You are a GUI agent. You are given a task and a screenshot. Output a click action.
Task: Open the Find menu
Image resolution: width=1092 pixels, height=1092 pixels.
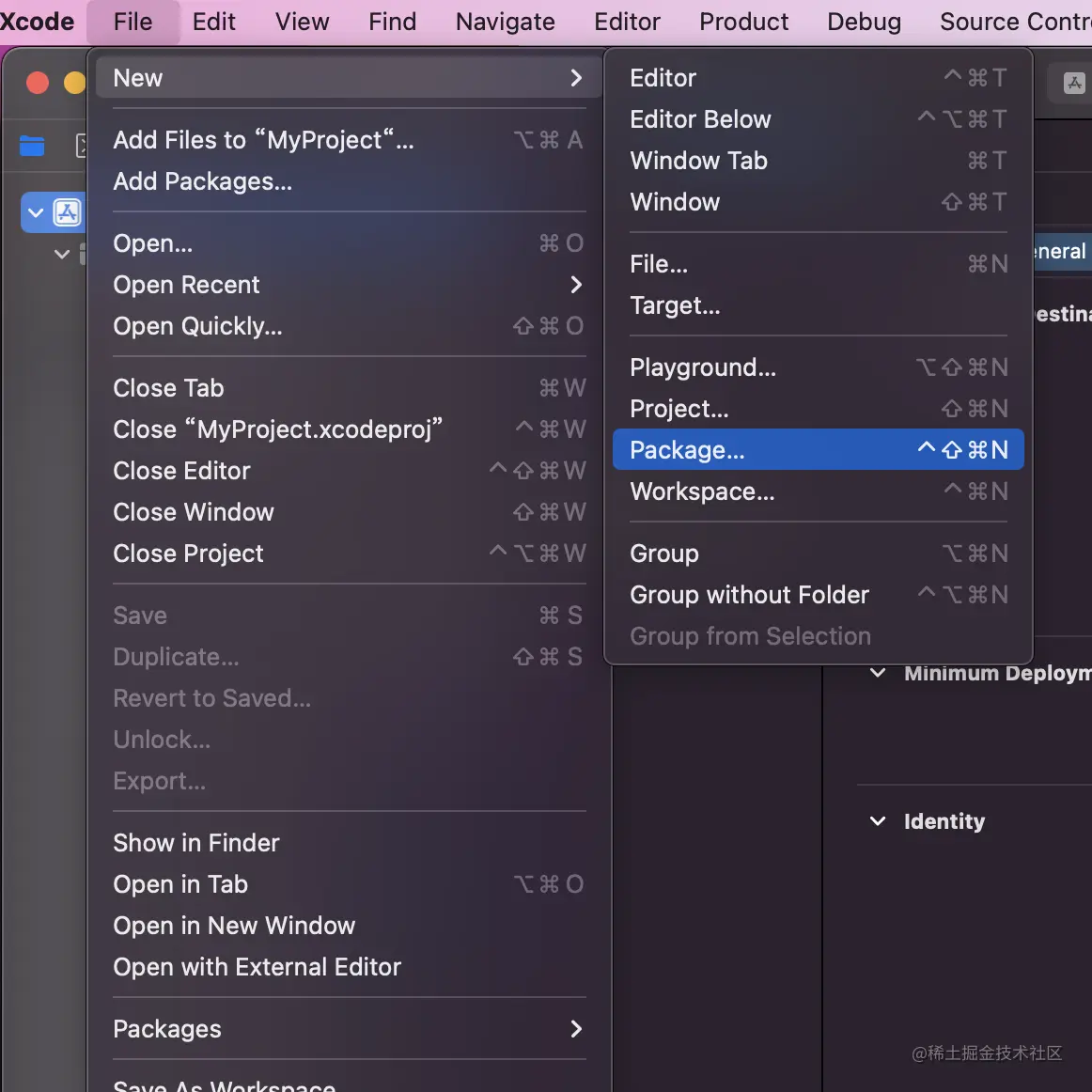(x=392, y=22)
